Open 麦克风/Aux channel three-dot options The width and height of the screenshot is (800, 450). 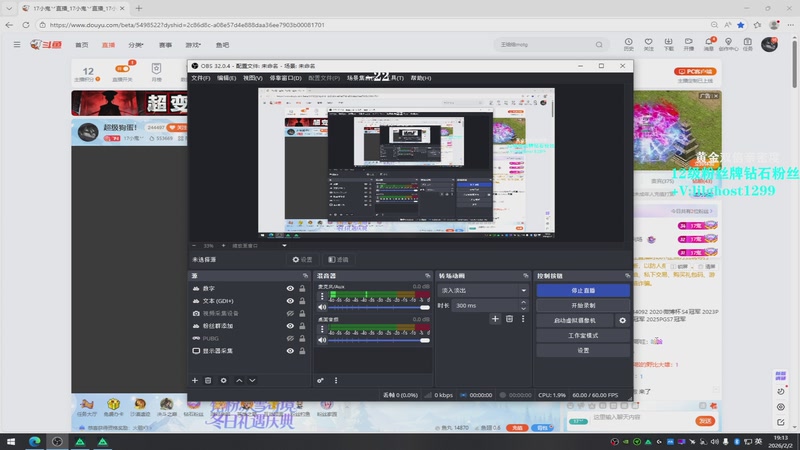pyautogui.click(x=322, y=296)
